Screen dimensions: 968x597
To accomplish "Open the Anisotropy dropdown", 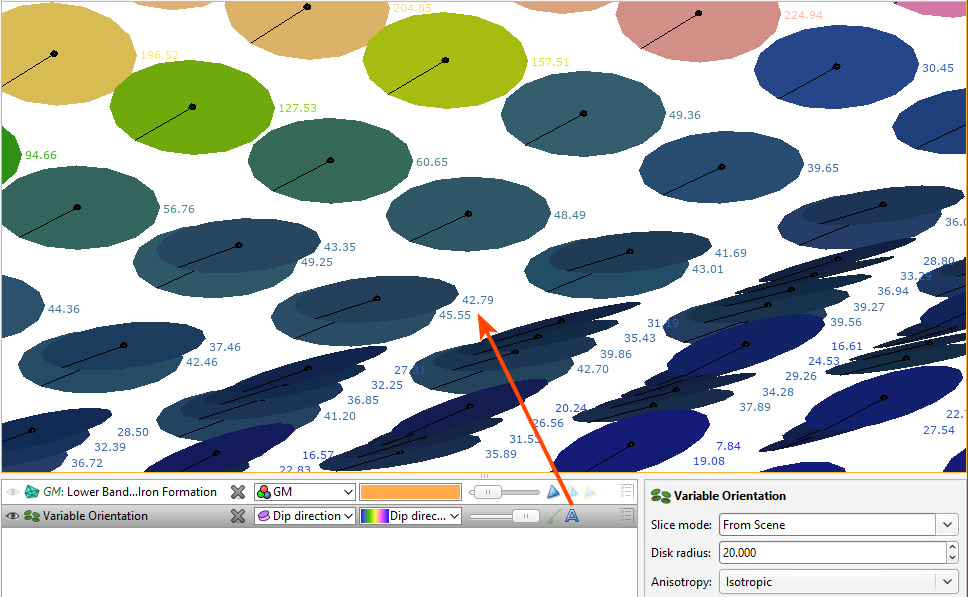I will pos(948,581).
